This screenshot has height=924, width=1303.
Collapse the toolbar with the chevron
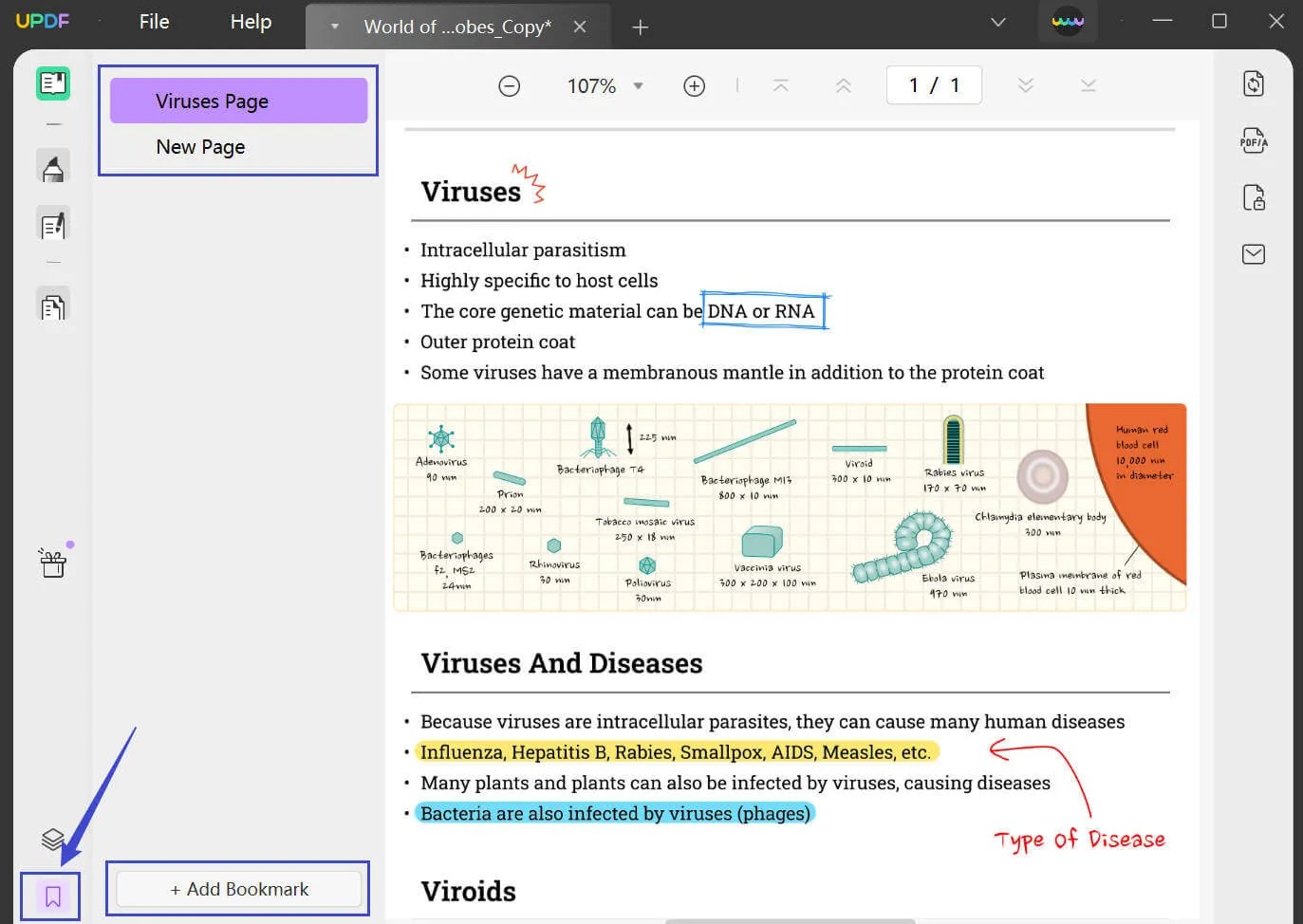(997, 21)
